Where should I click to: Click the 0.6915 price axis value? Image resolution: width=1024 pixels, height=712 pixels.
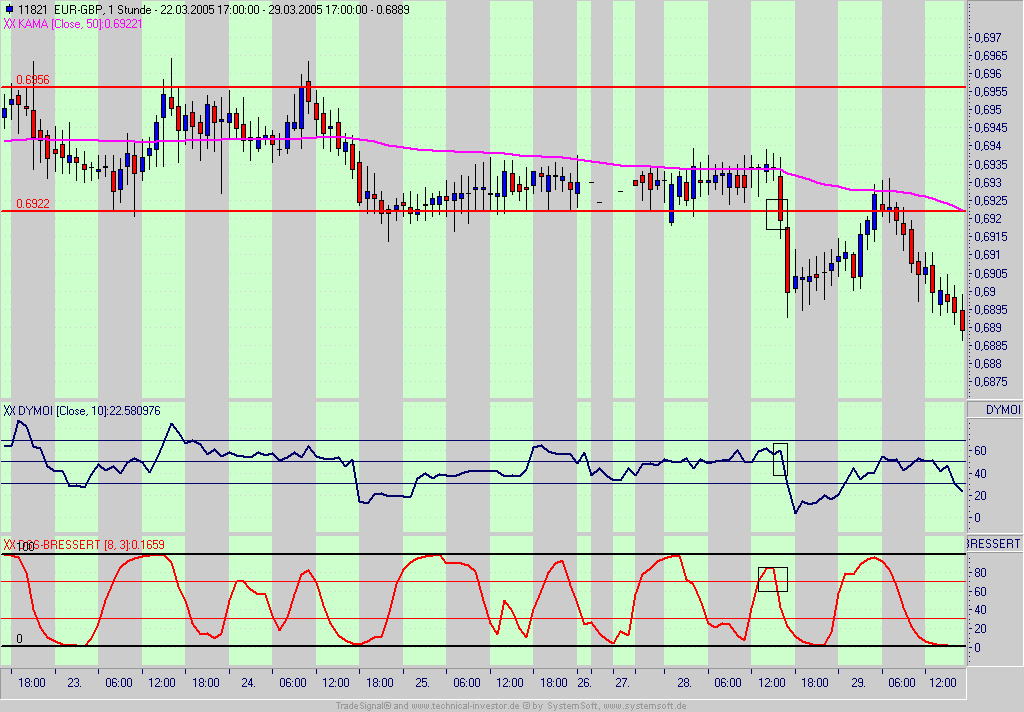[x=990, y=236]
